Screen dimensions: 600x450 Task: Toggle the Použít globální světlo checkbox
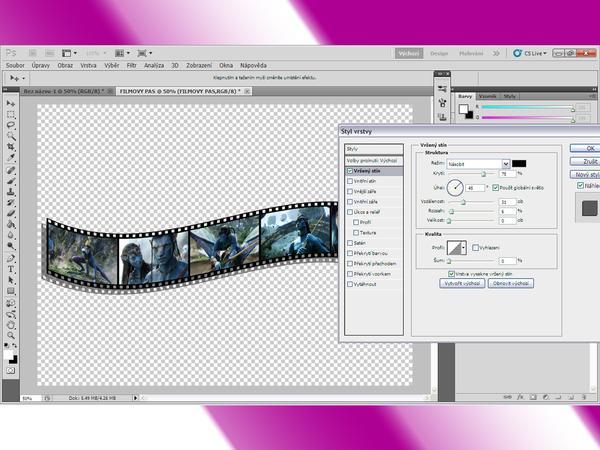495,187
